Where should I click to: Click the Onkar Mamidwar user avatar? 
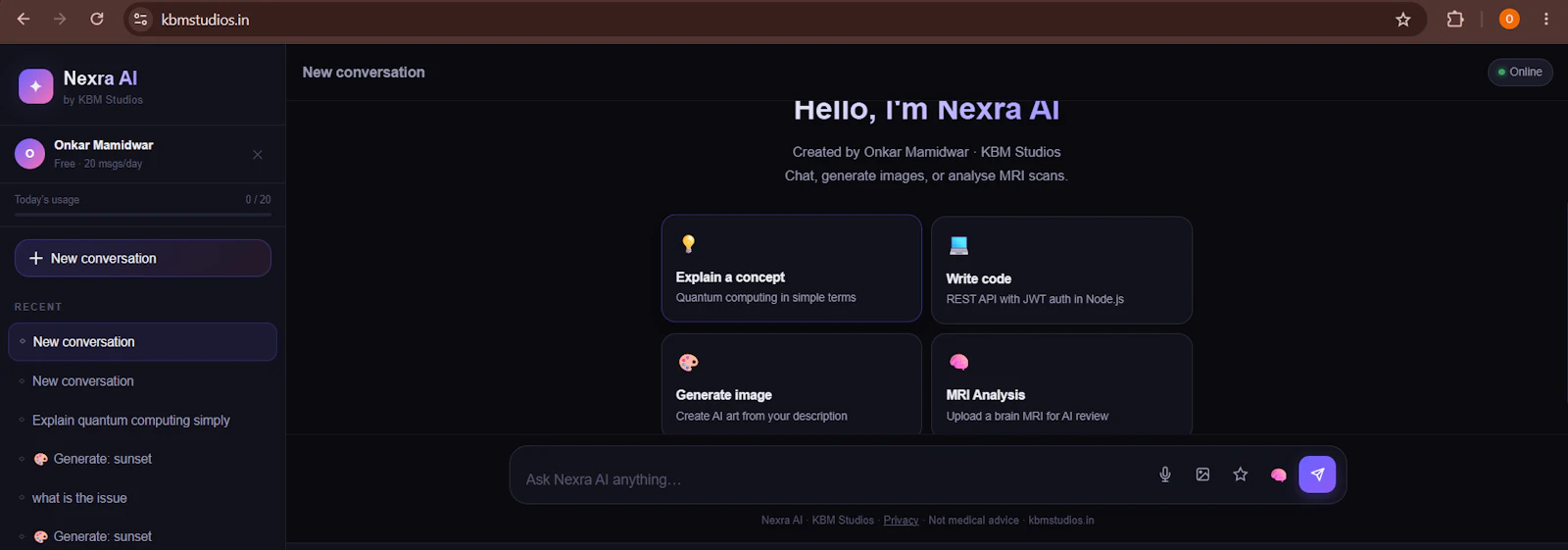pyautogui.click(x=29, y=154)
